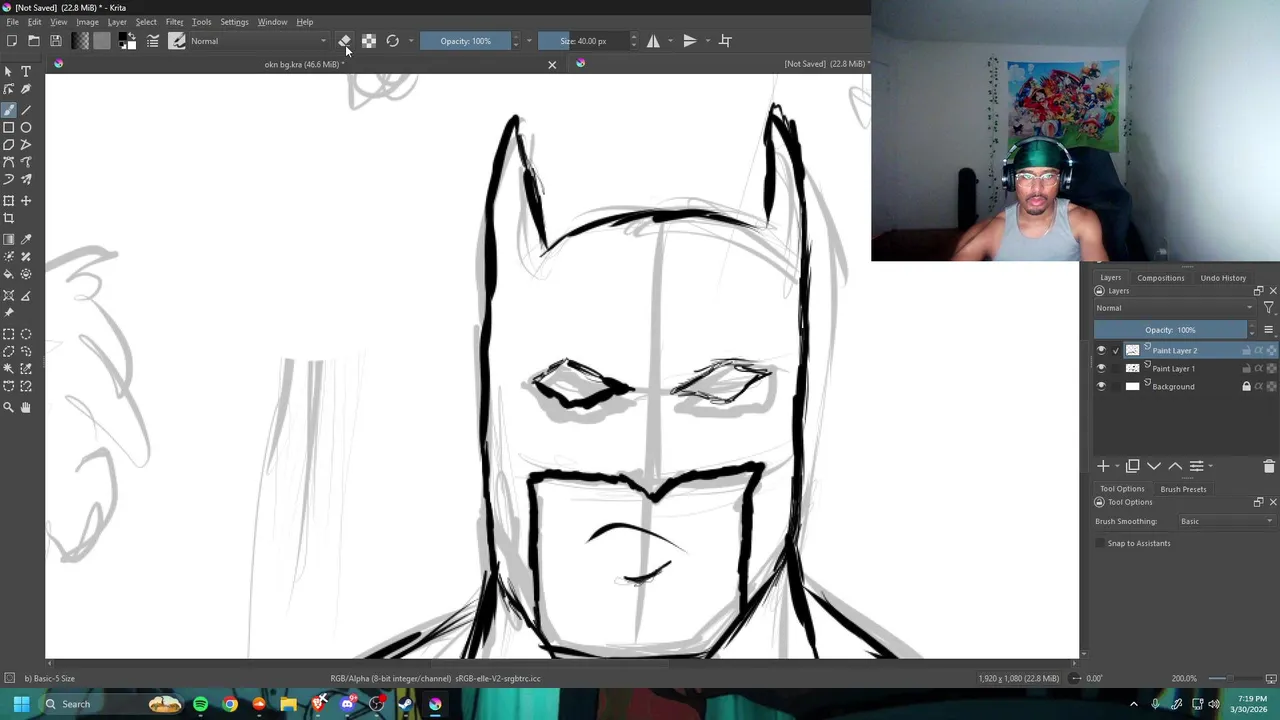Select the Elliptical Selection tool

tap(26, 334)
